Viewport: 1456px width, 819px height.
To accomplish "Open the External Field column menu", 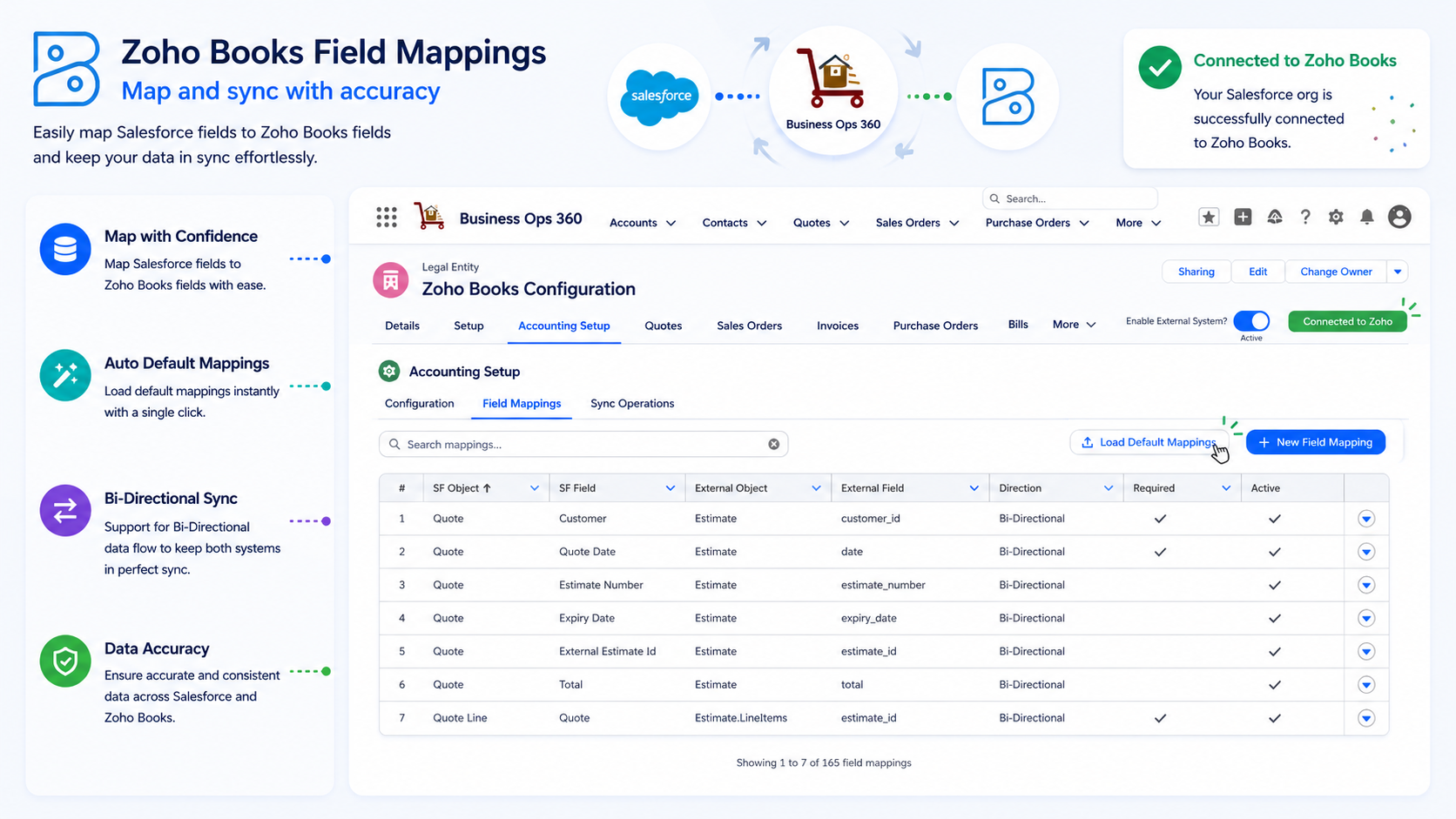I will pos(974,488).
